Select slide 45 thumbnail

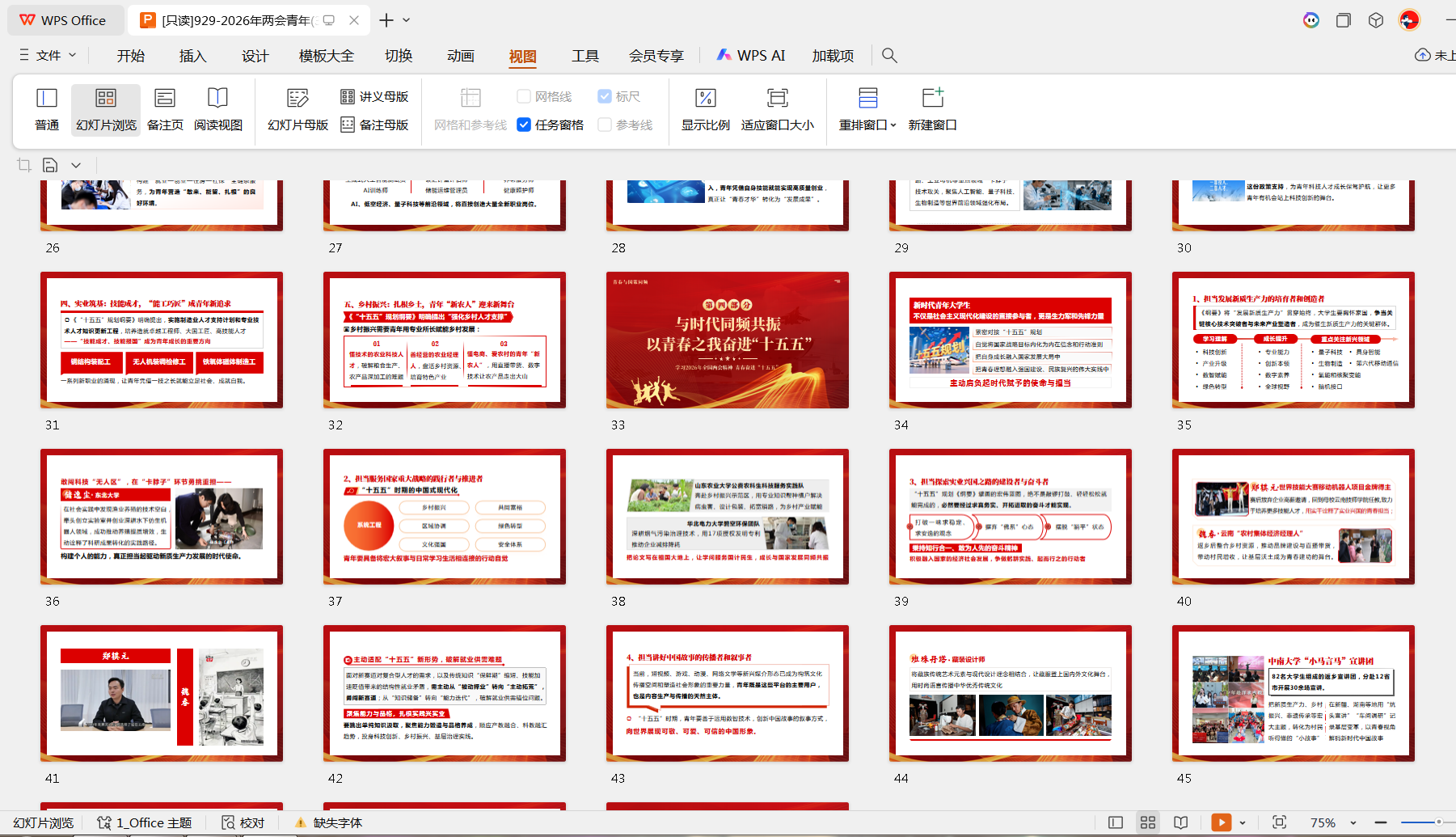[x=1294, y=693]
